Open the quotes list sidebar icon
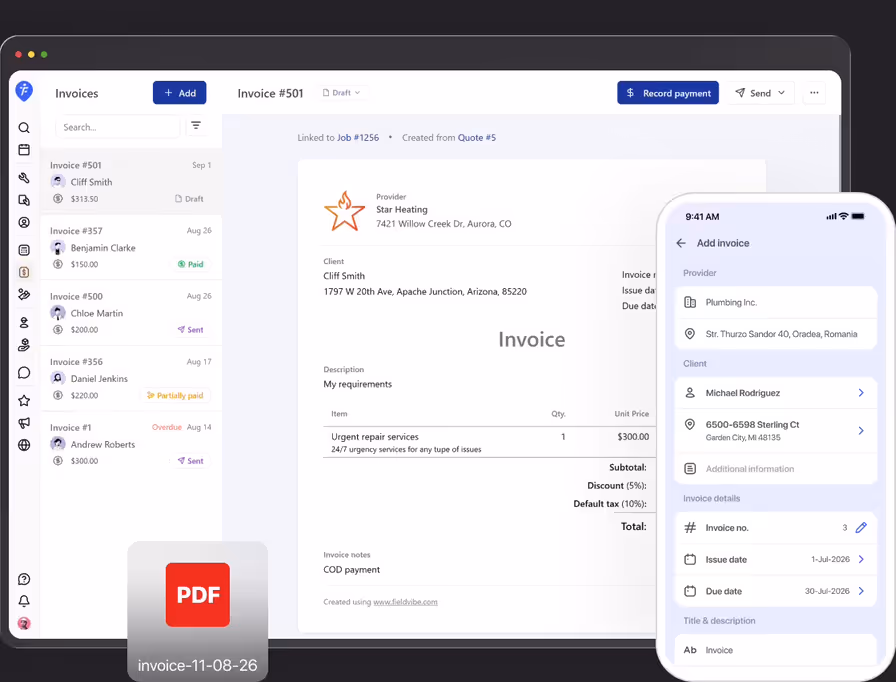The image size is (896, 682). click(x=24, y=250)
